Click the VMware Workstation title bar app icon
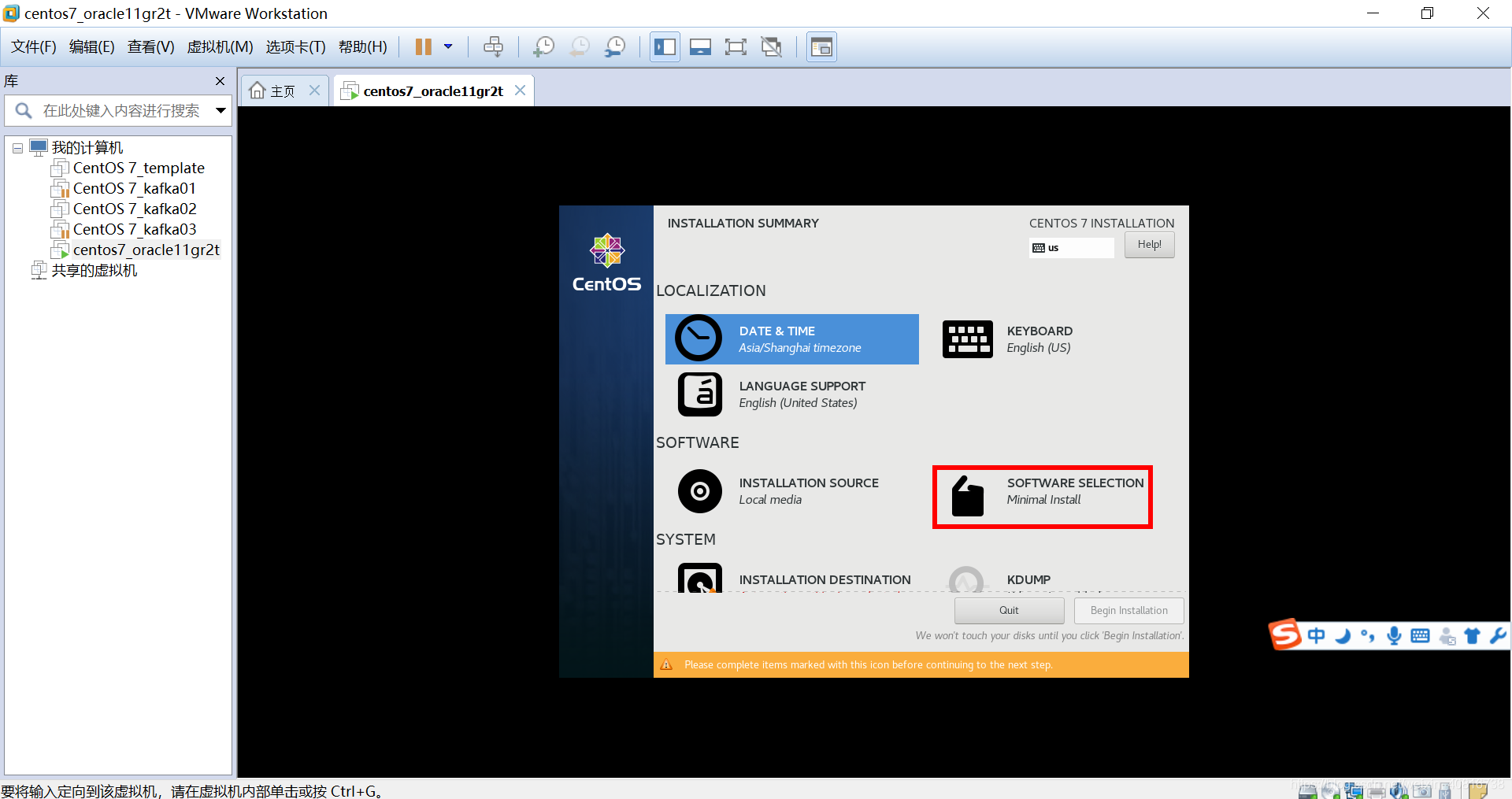 tap(11, 13)
